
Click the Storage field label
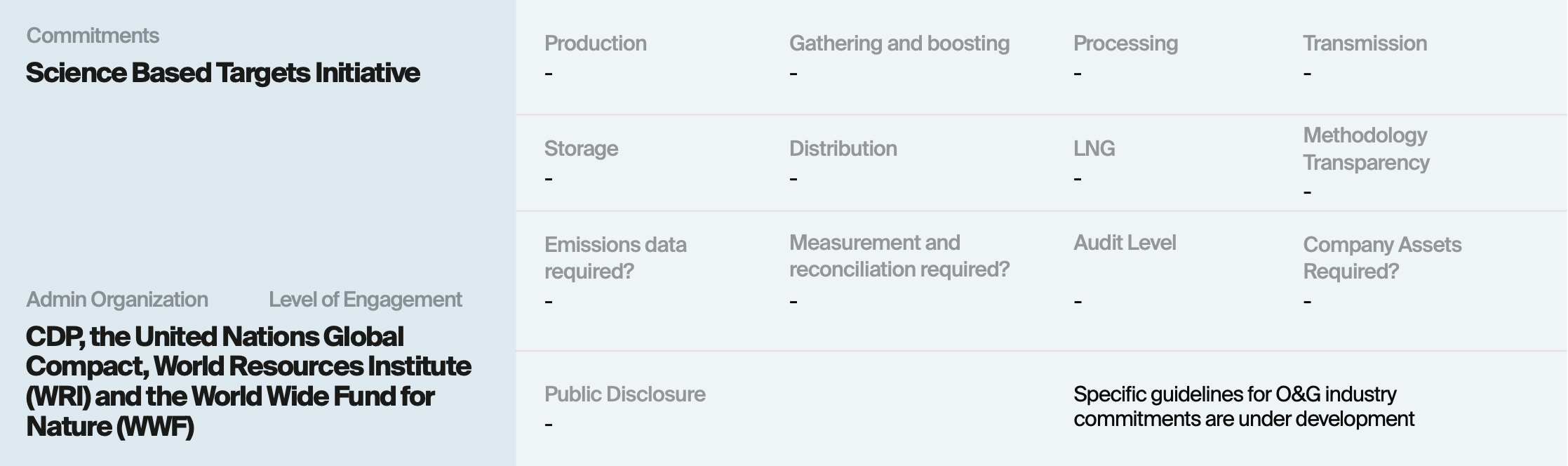pos(581,149)
